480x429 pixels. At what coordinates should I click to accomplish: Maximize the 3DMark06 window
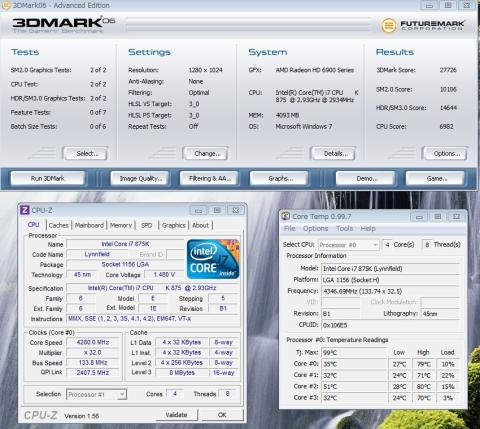coord(448,5)
